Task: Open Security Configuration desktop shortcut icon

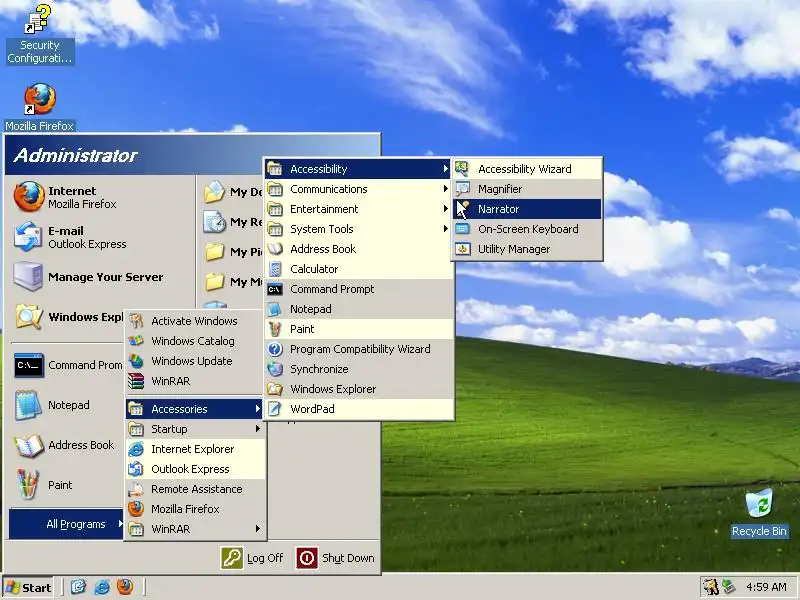Action: pos(39,33)
